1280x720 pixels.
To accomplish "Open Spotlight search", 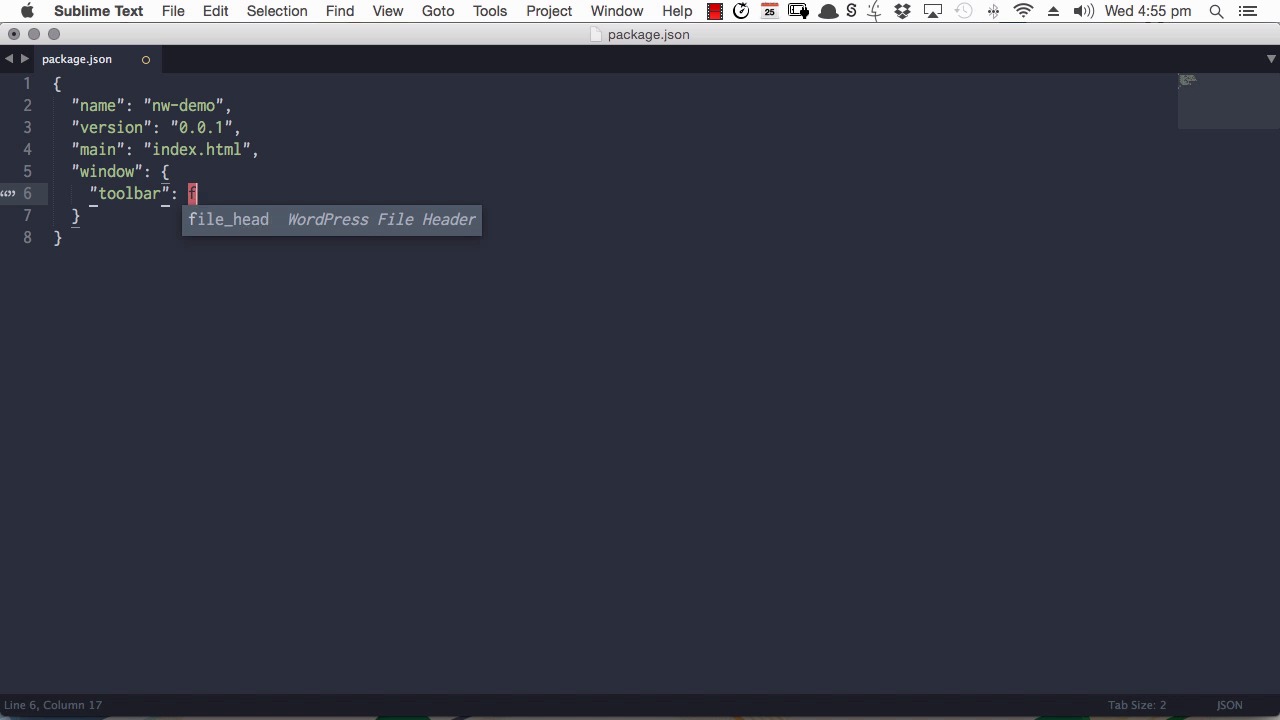I will point(1216,11).
